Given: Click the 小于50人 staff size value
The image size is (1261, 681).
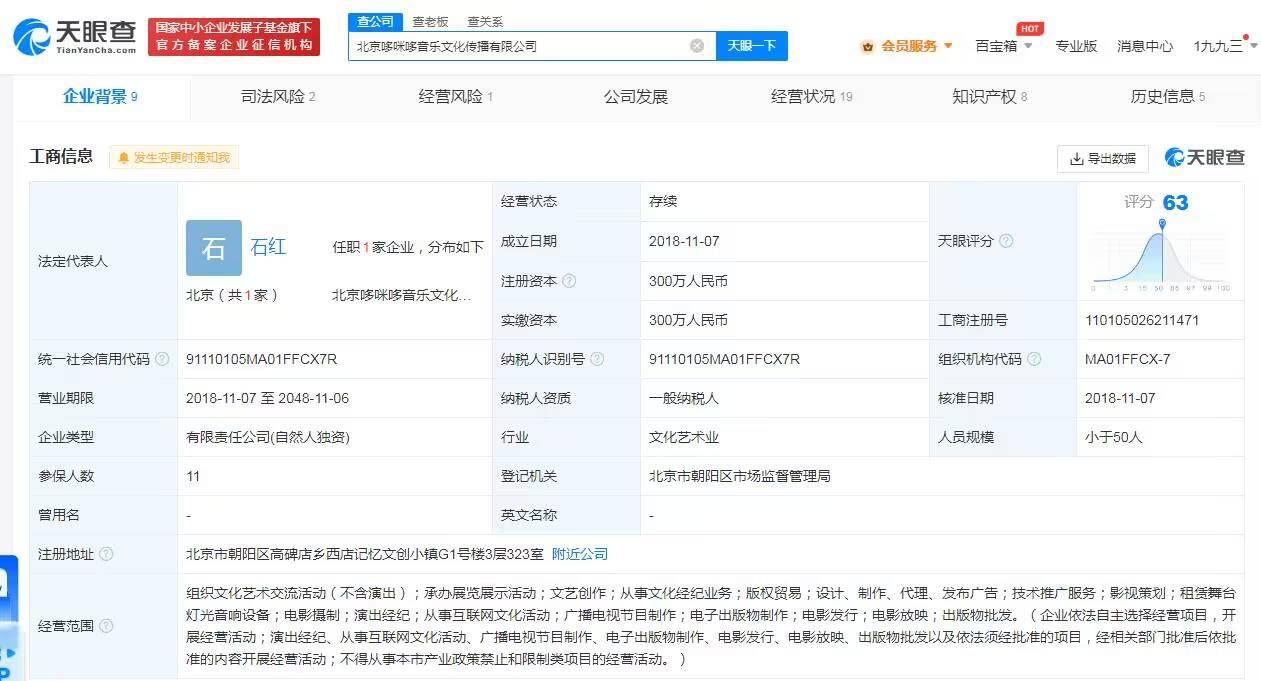Looking at the screenshot, I should pos(1114,437).
